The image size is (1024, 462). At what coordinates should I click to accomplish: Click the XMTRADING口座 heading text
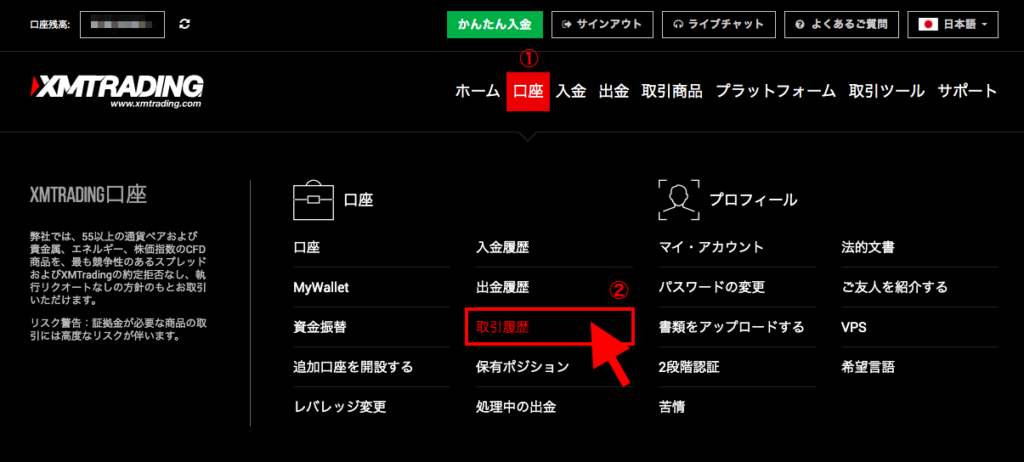click(89, 194)
